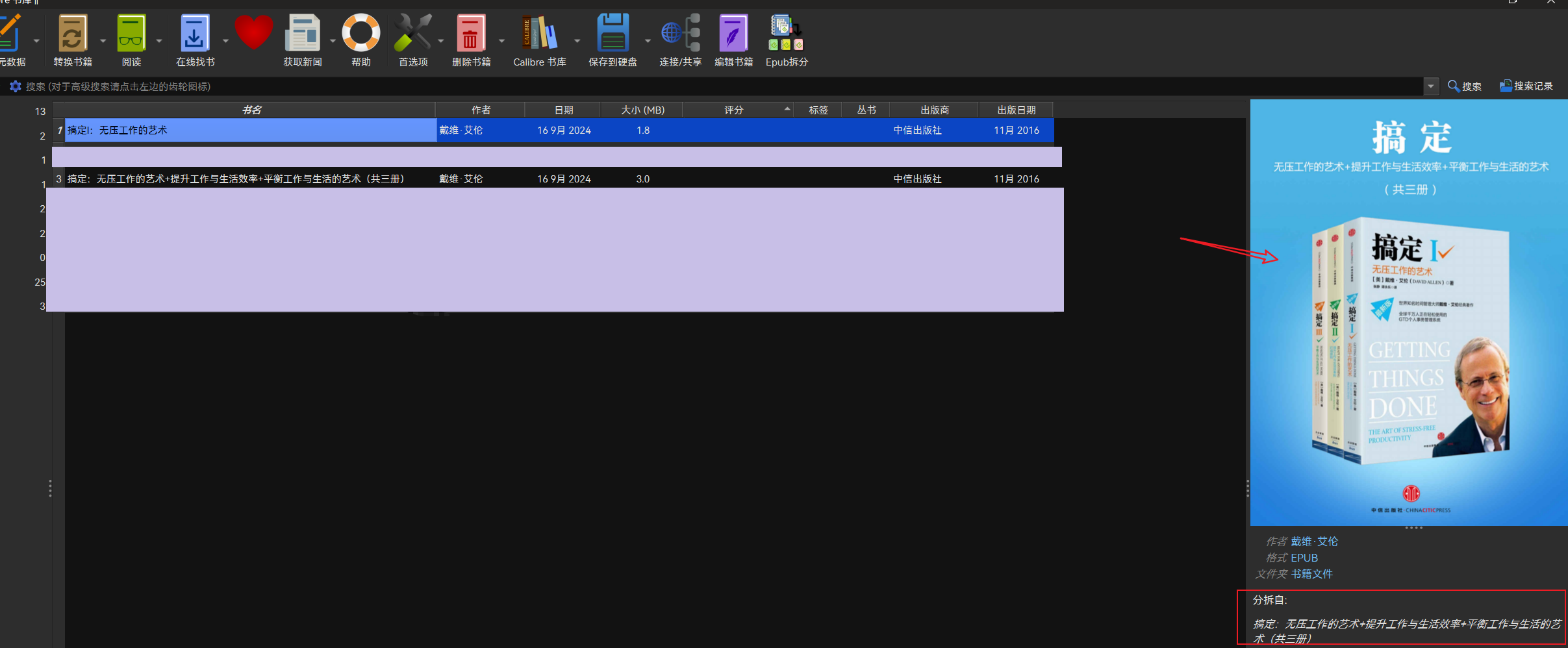Click size value 3.0
This screenshot has width=1568, height=648.
click(643, 179)
